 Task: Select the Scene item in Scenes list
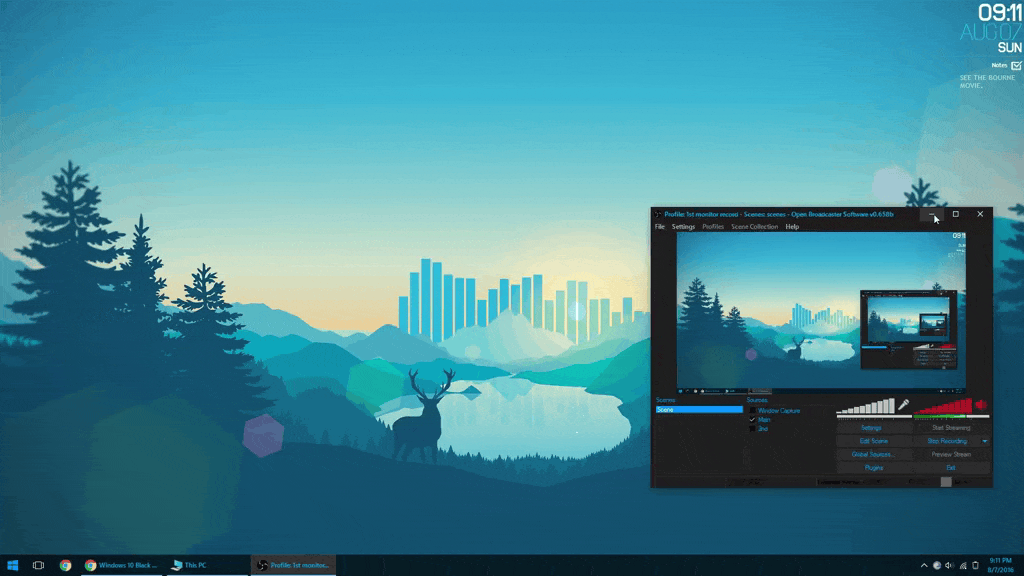(x=699, y=410)
